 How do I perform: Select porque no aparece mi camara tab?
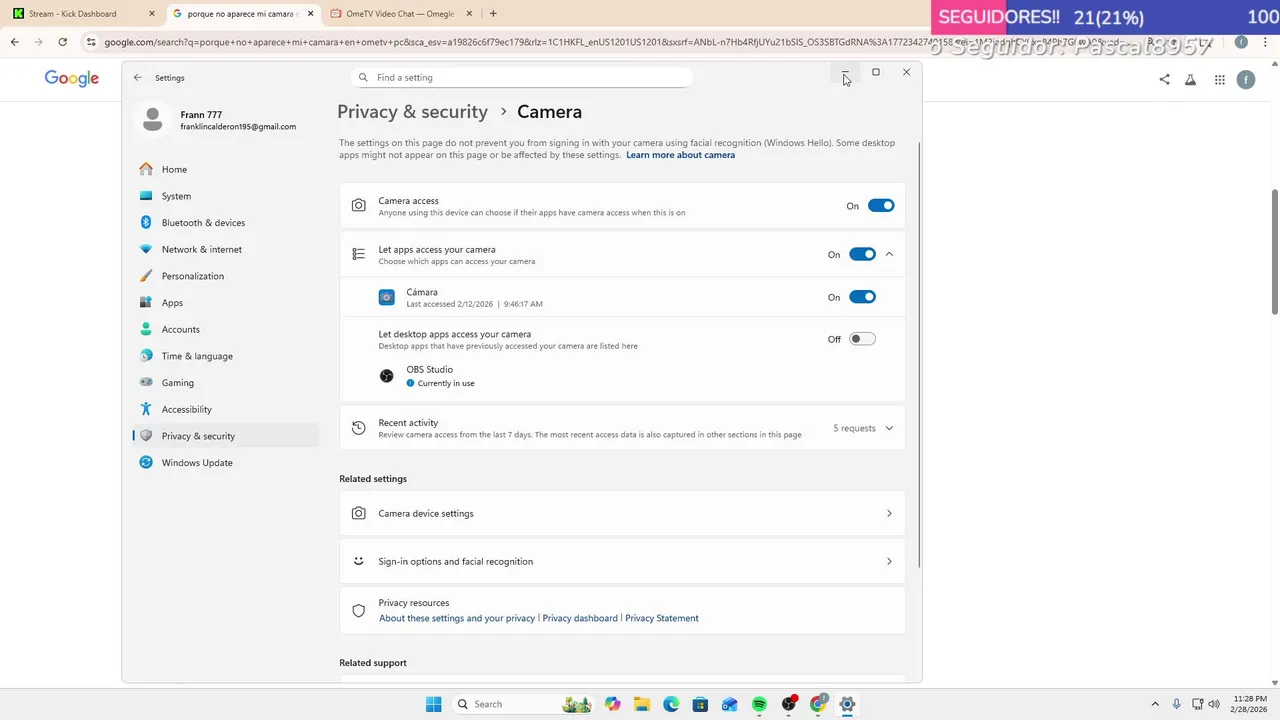click(x=243, y=14)
